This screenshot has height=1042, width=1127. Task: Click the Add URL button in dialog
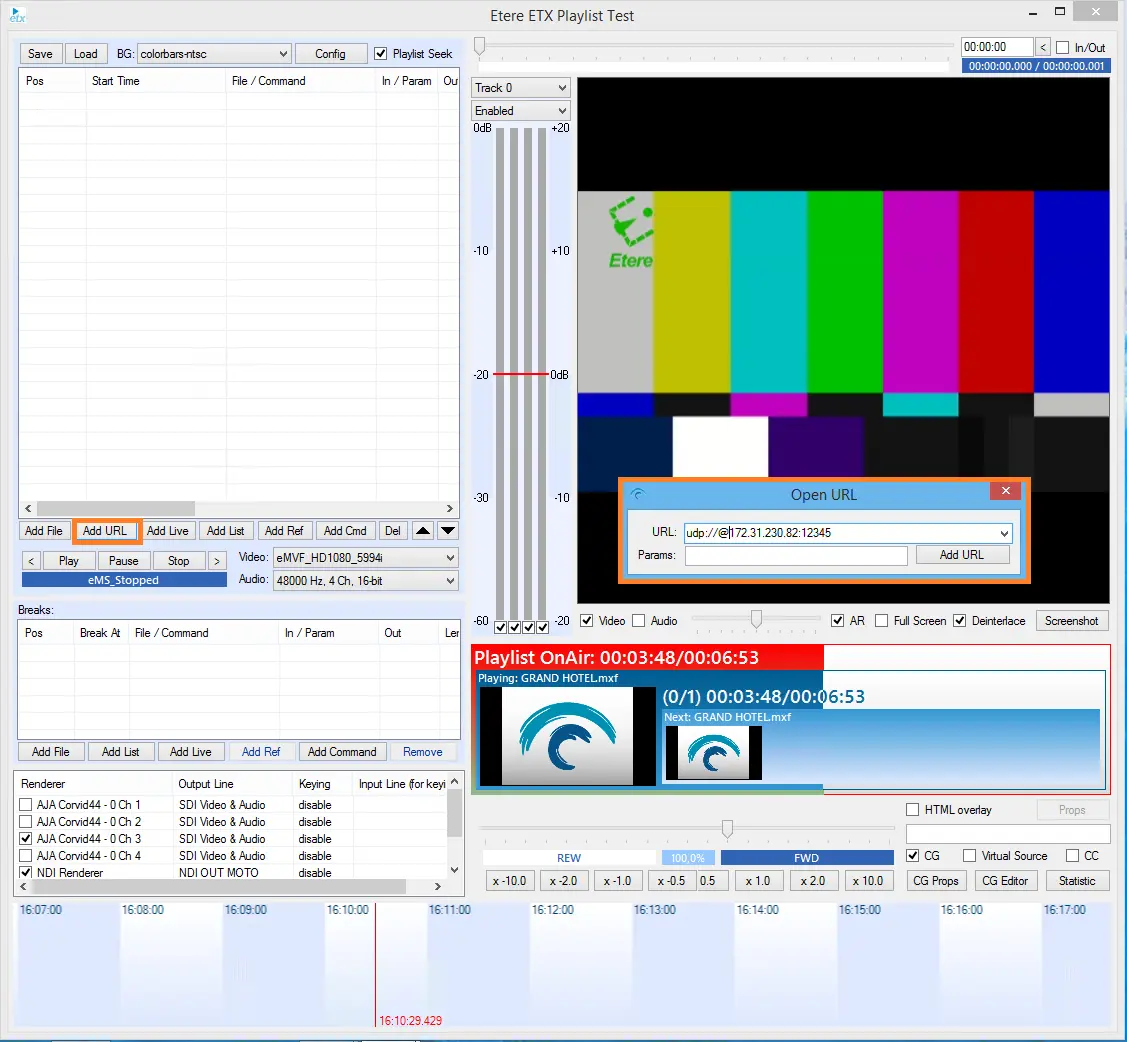click(961, 555)
